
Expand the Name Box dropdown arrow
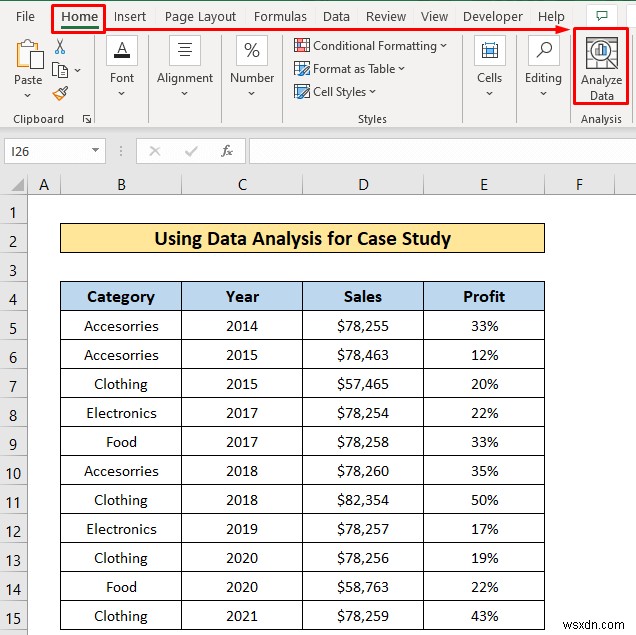(x=96, y=151)
